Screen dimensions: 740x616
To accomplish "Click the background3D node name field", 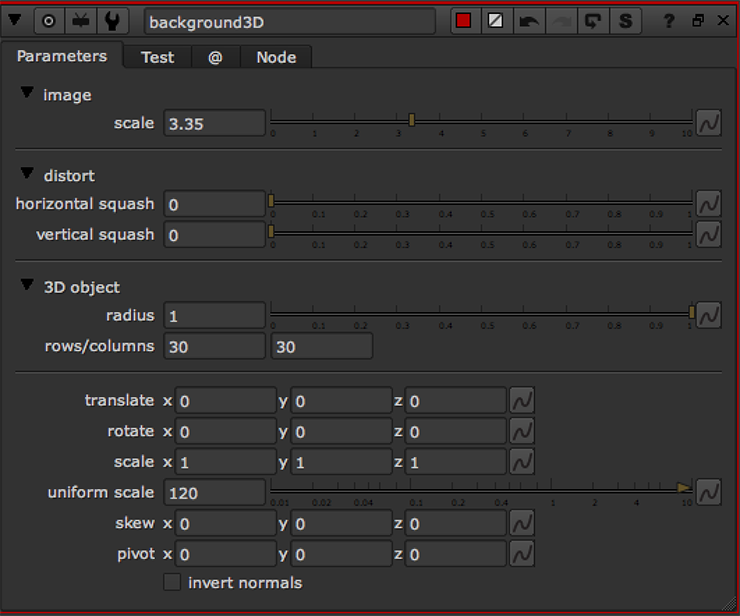I will [290, 22].
